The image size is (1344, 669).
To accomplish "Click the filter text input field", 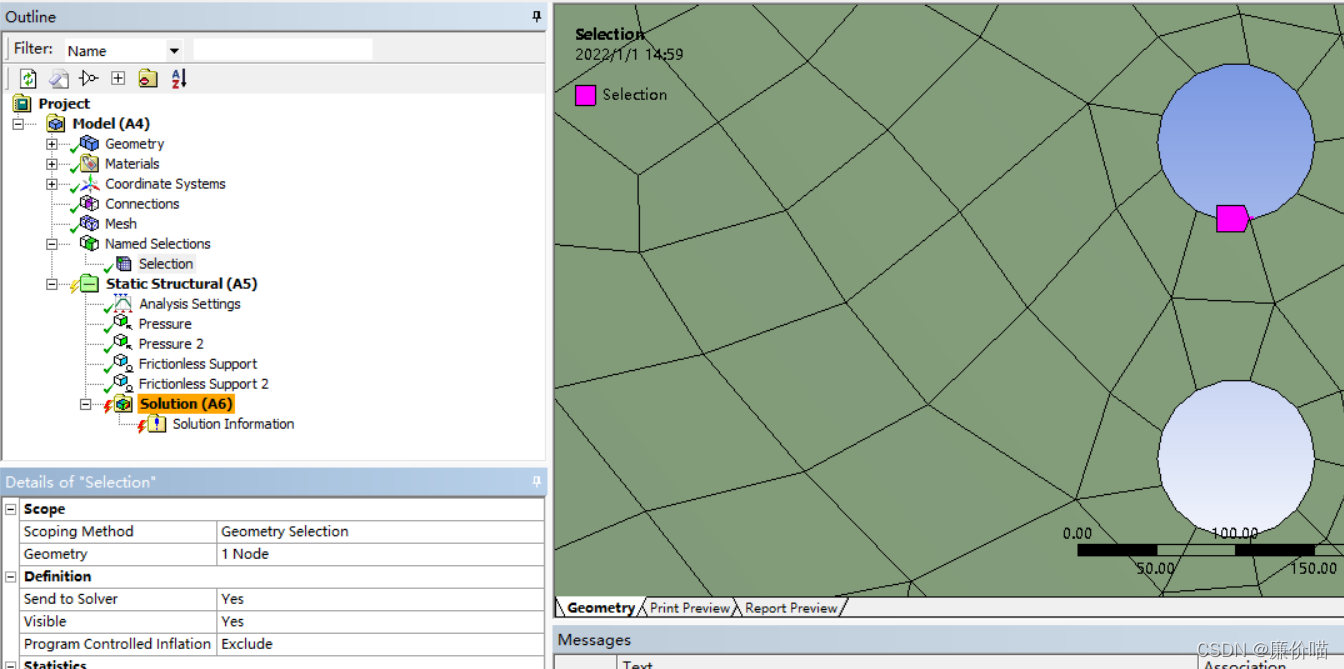I will (x=283, y=50).
